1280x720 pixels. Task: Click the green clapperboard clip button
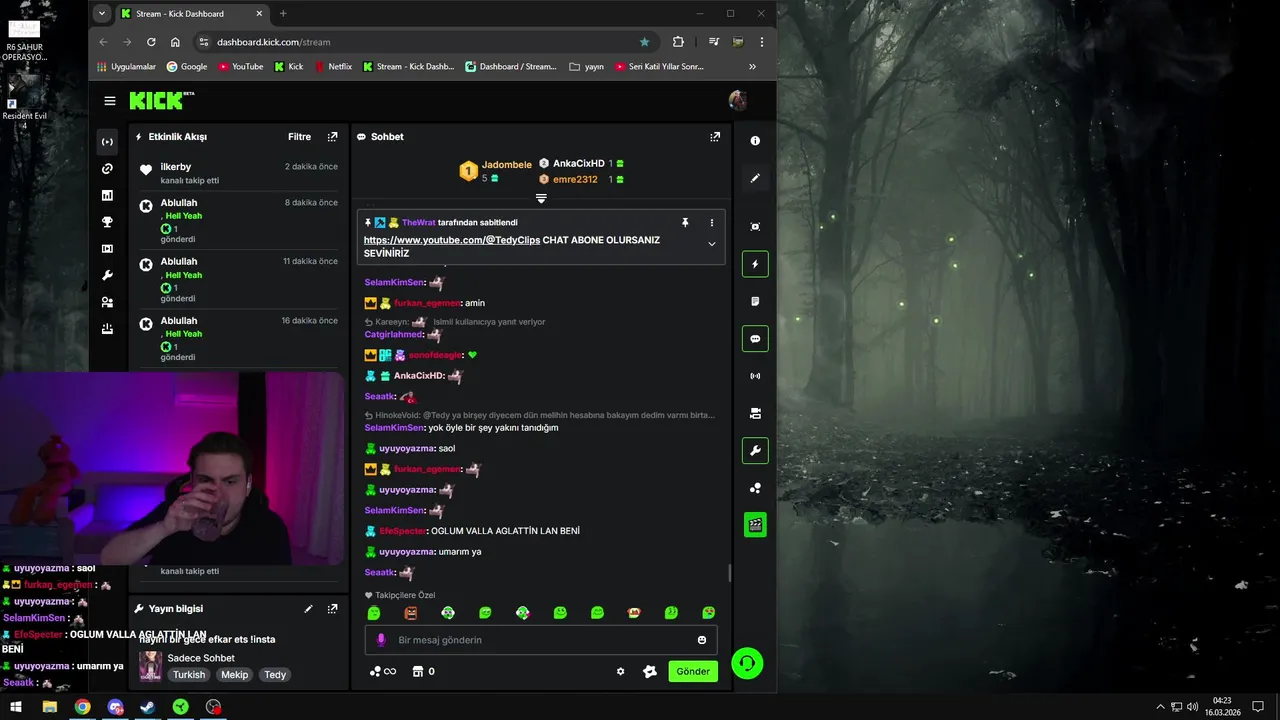(x=755, y=525)
